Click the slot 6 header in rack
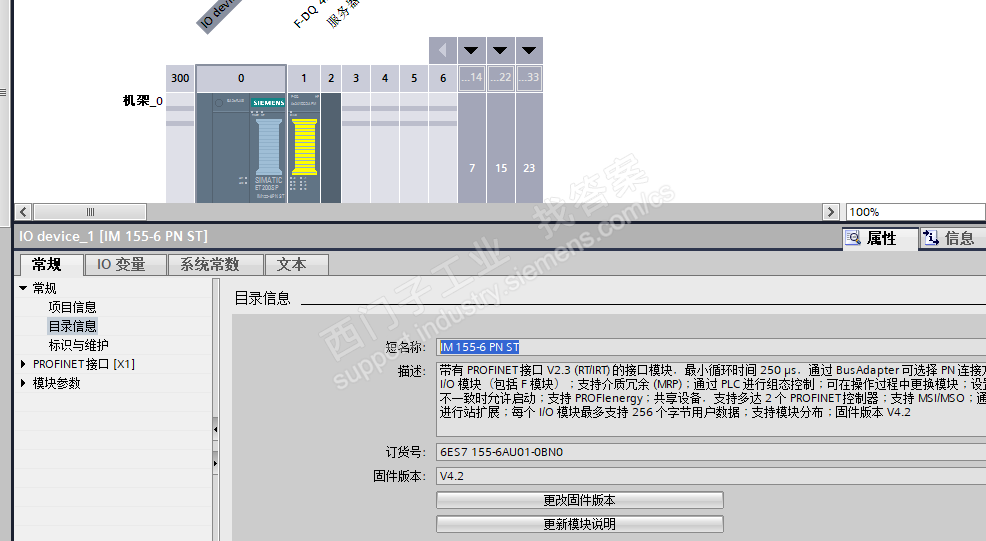The height and width of the screenshot is (541, 986). tap(443, 78)
